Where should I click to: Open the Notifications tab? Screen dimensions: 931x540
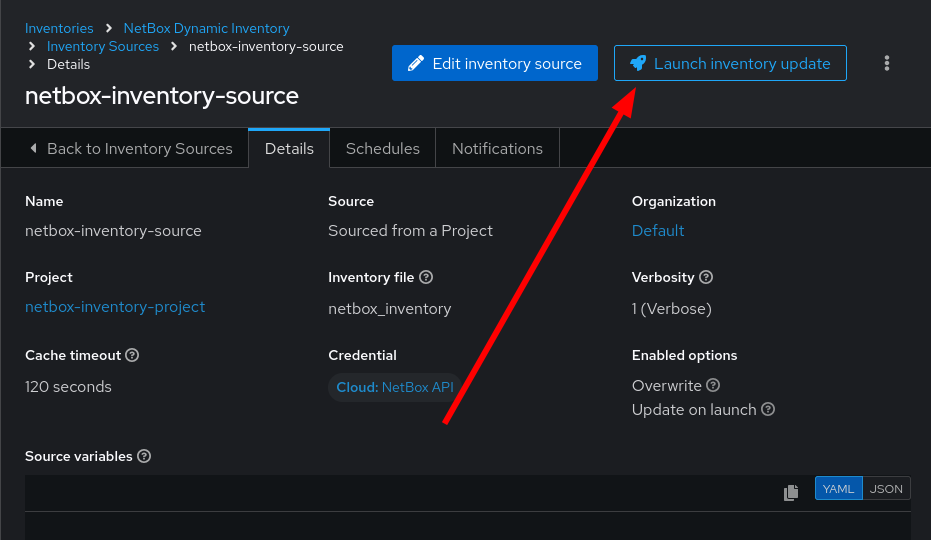497,149
